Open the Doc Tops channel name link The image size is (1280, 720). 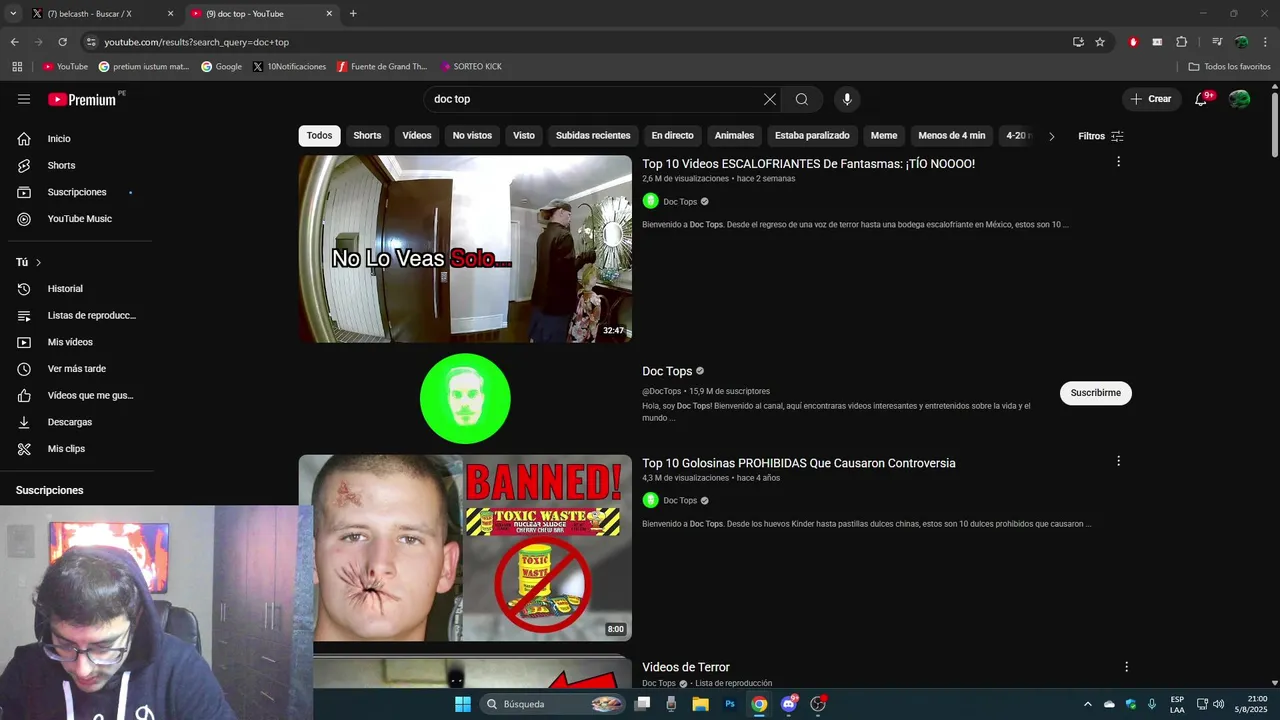pyautogui.click(x=667, y=371)
